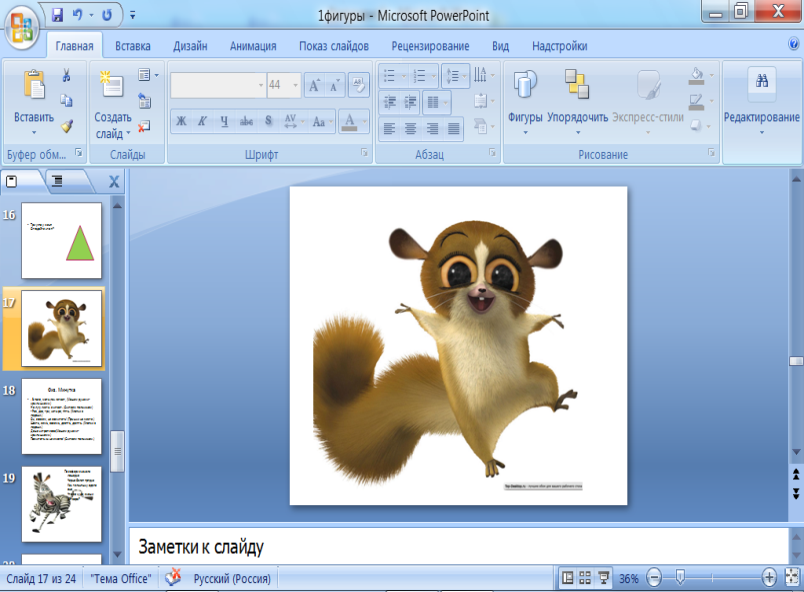Viewport: 804px width, 592px height.
Task: Copy selection with the Copy icon
Action: pyautogui.click(x=66, y=100)
